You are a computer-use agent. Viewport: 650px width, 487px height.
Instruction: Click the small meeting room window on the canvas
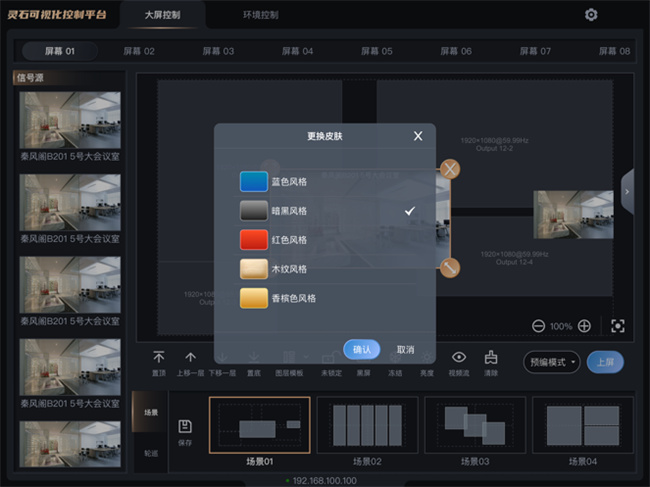pos(573,214)
